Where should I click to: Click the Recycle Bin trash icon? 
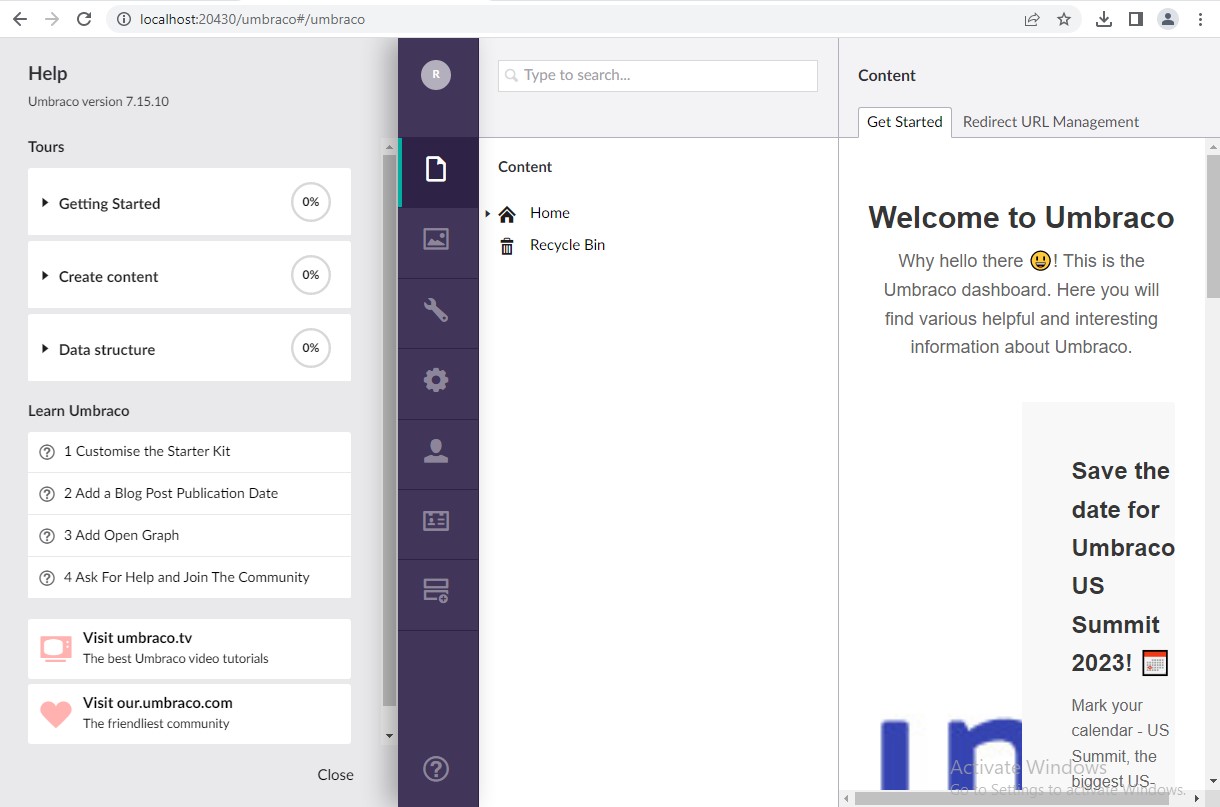(x=507, y=246)
